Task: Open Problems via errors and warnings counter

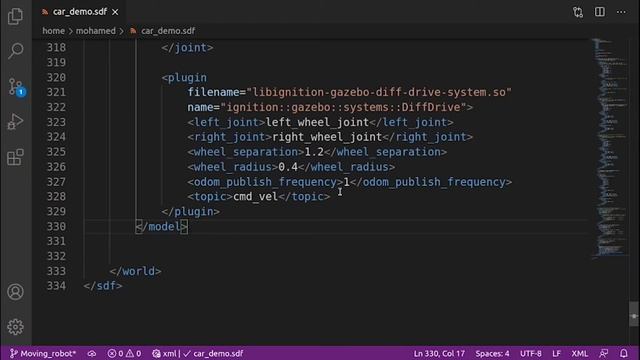Action: [x=124, y=353]
